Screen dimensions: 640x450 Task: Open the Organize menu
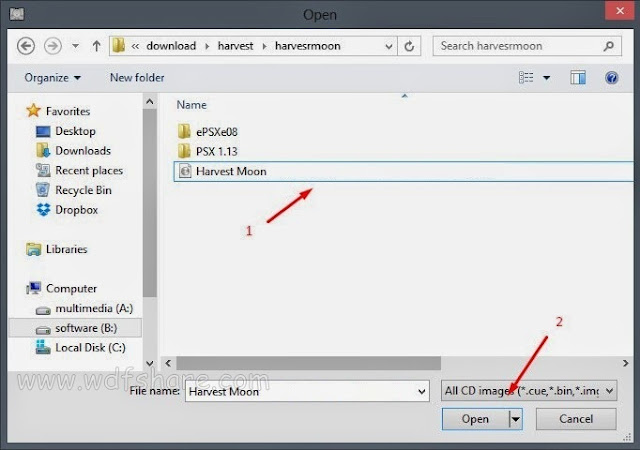52,78
